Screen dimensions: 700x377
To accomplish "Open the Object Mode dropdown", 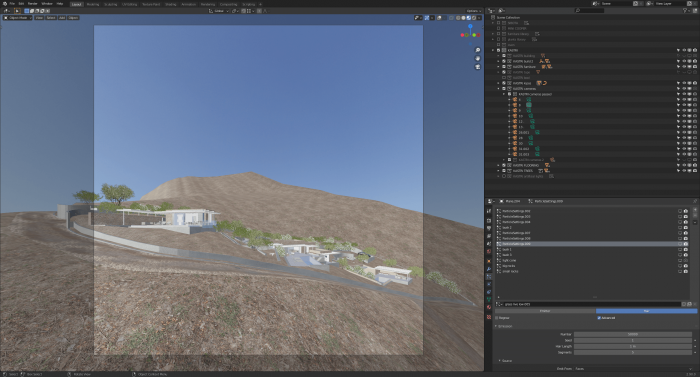I will (x=18, y=18).
